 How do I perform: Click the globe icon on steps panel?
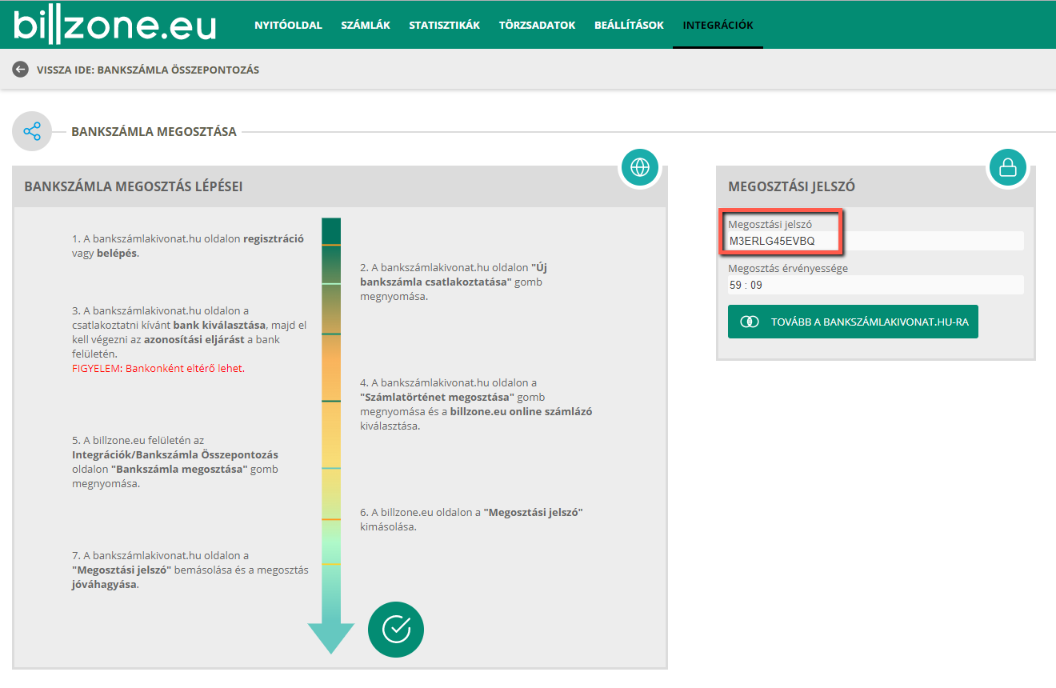[639, 167]
